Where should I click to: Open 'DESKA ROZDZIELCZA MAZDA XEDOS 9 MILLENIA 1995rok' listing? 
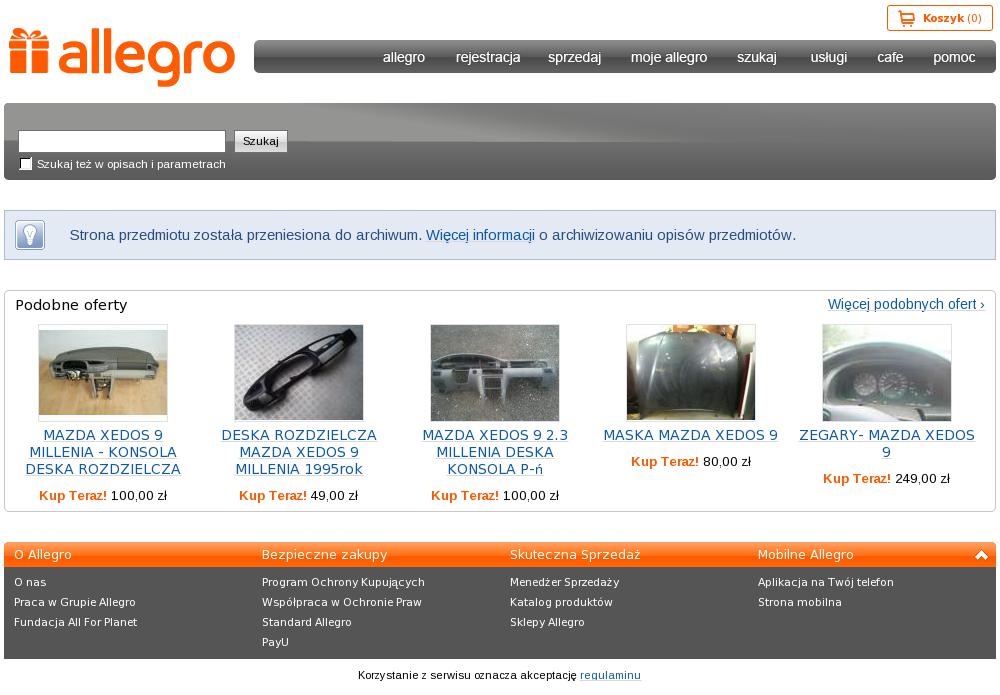click(299, 452)
